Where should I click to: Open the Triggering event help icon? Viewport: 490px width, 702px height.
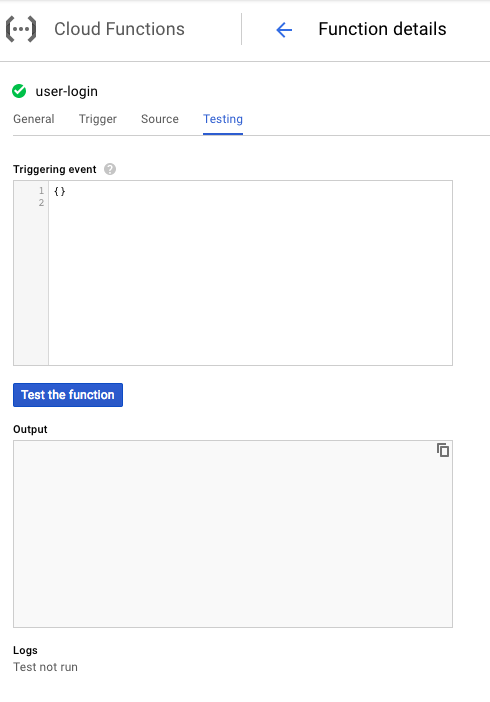pyautogui.click(x=110, y=169)
